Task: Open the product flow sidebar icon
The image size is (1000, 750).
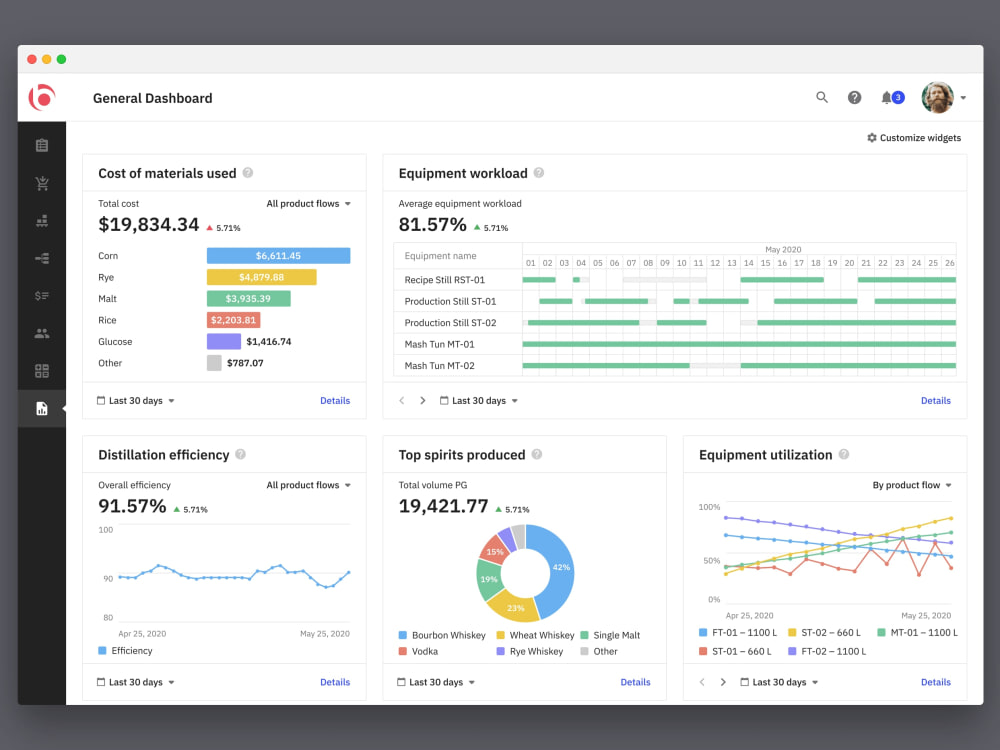Action: 42,258
